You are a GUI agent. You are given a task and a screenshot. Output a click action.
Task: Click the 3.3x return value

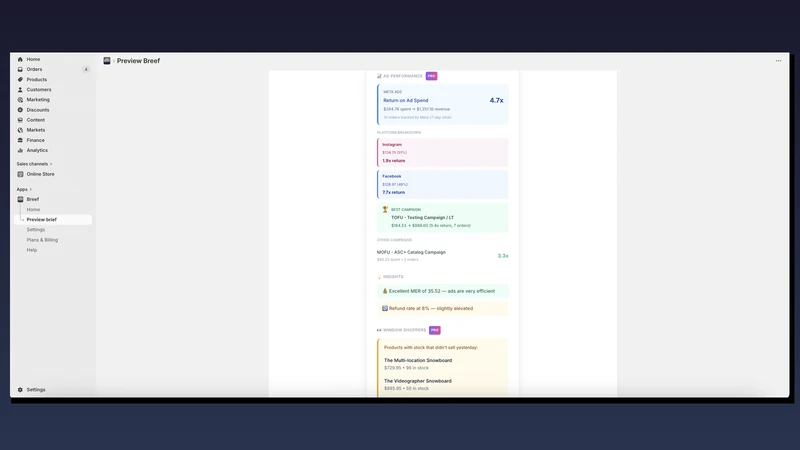click(x=503, y=256)
